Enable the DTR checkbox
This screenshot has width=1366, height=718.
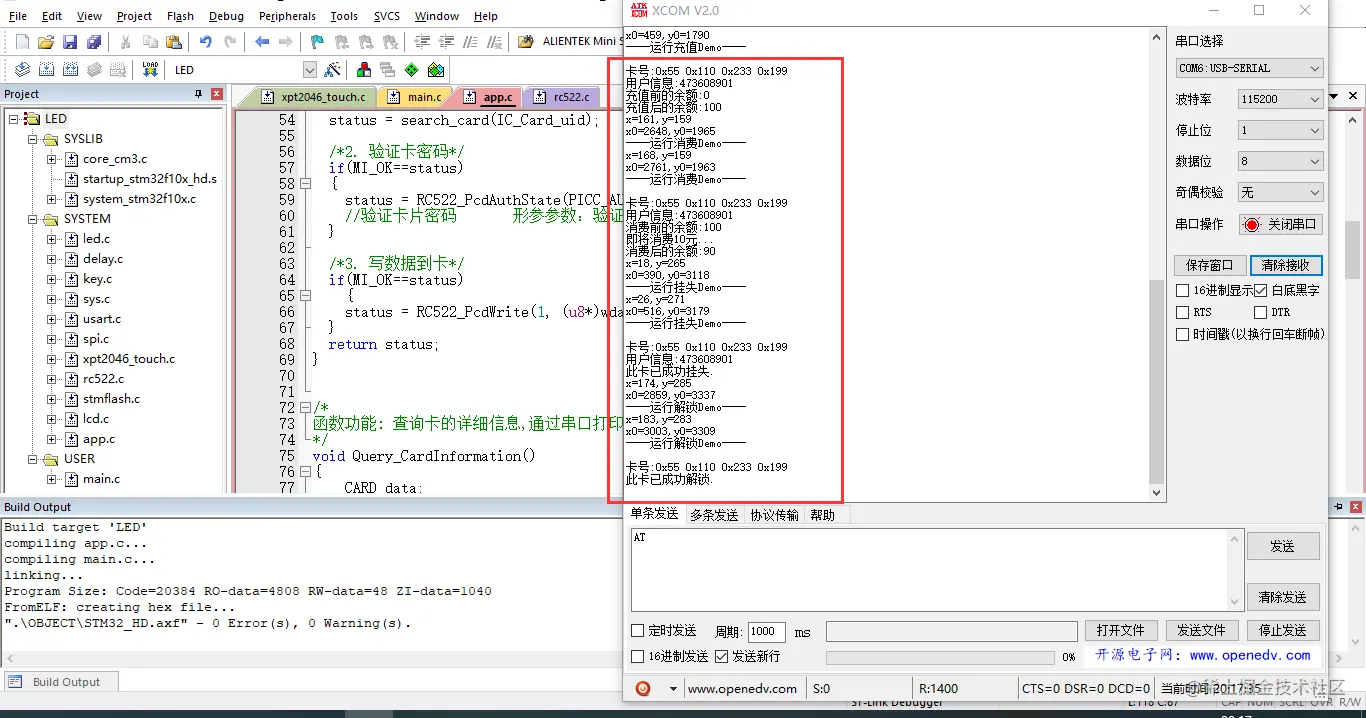pos(1260,312)
